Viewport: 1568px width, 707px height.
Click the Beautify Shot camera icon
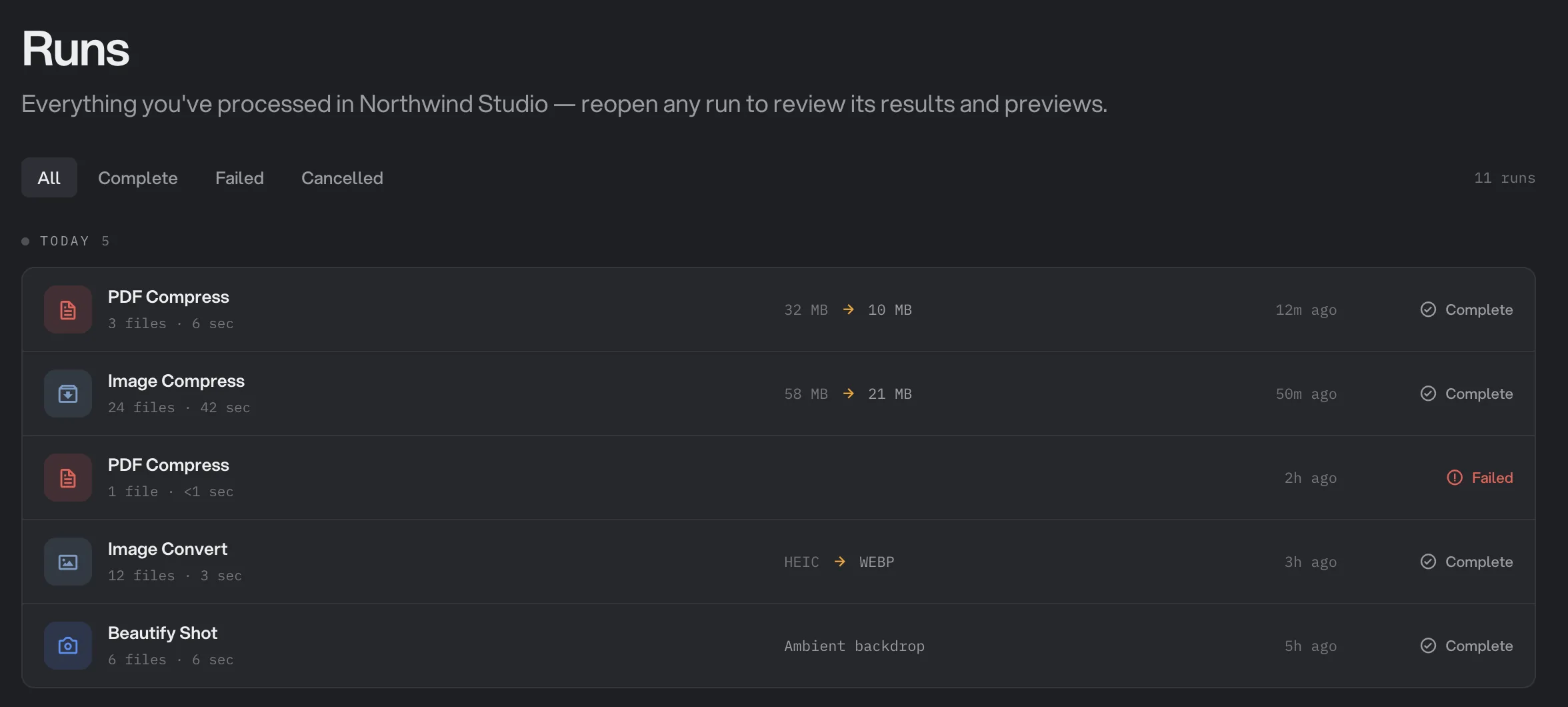click(68, 646)
